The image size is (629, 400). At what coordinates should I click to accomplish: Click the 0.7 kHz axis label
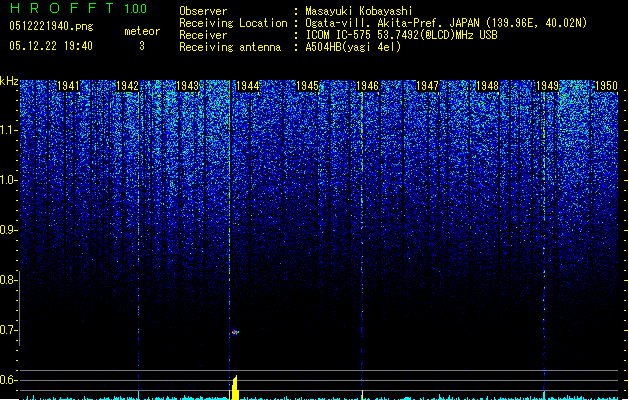8,330
